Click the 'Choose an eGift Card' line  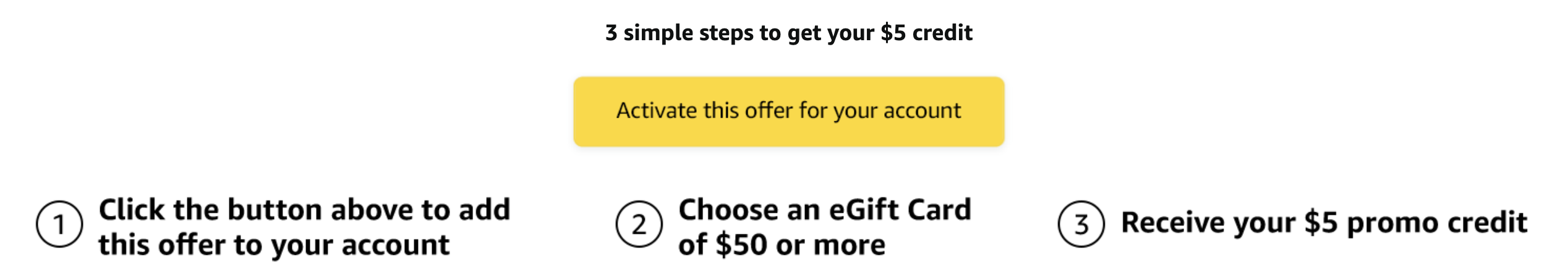(x=825, y=210)
